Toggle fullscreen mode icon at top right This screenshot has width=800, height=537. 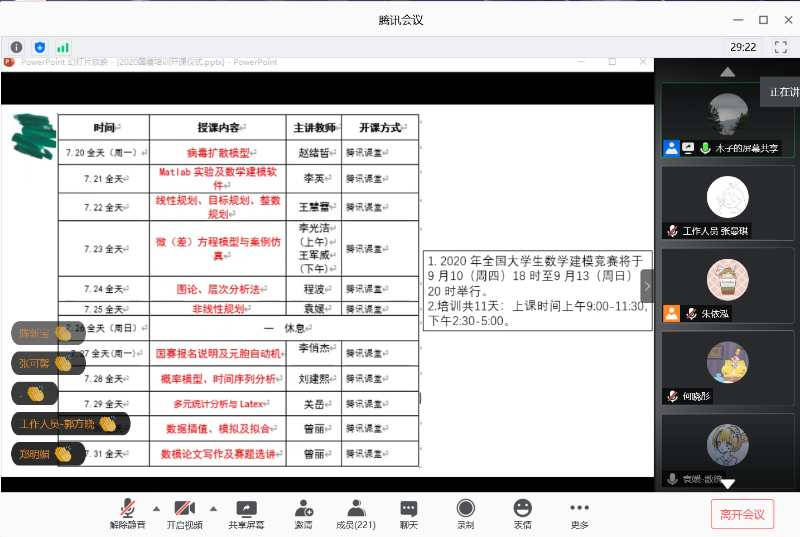pyautogui.click(x=780, y=47)
